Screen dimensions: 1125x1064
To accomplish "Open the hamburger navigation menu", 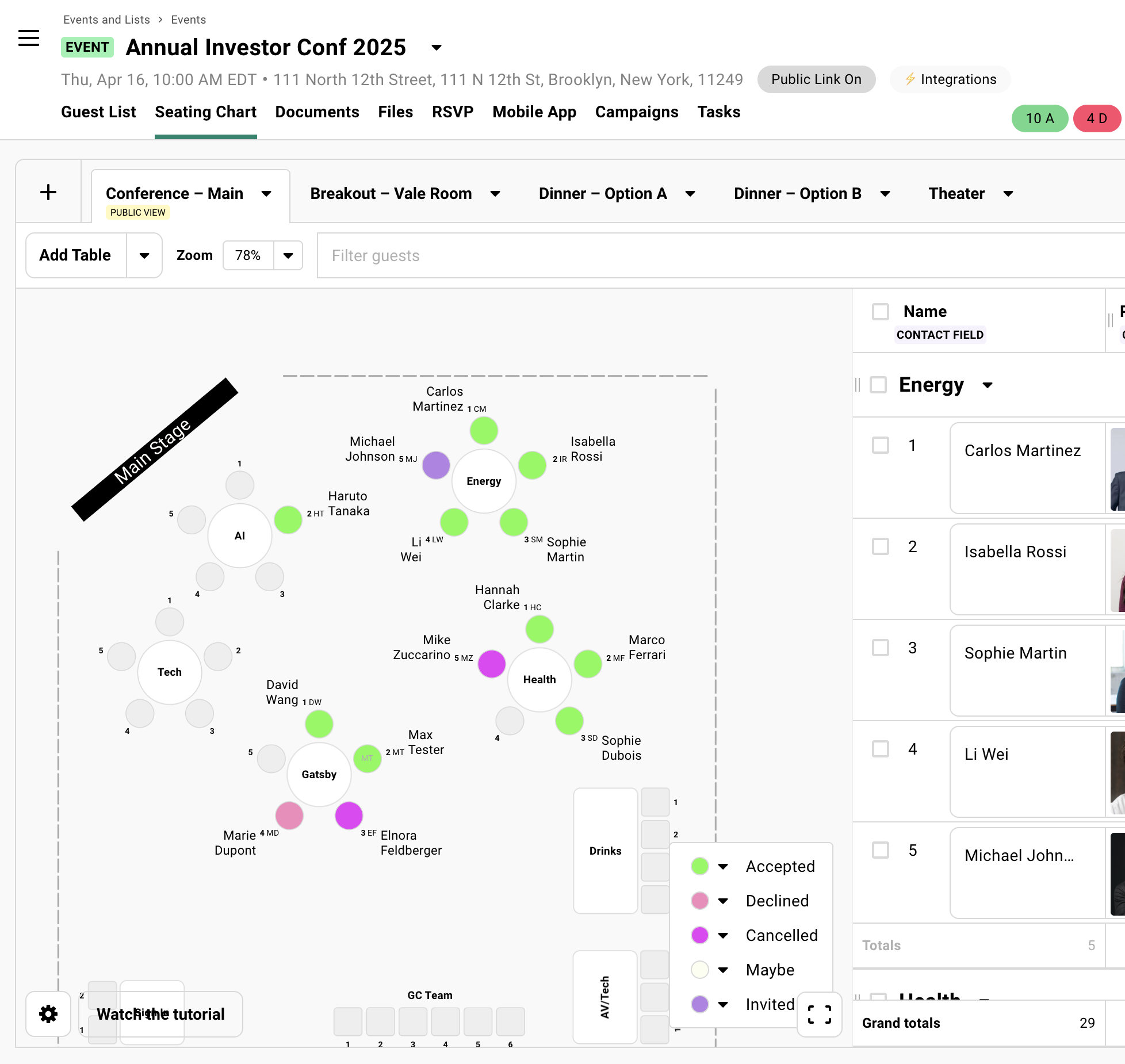I will 29,38.
